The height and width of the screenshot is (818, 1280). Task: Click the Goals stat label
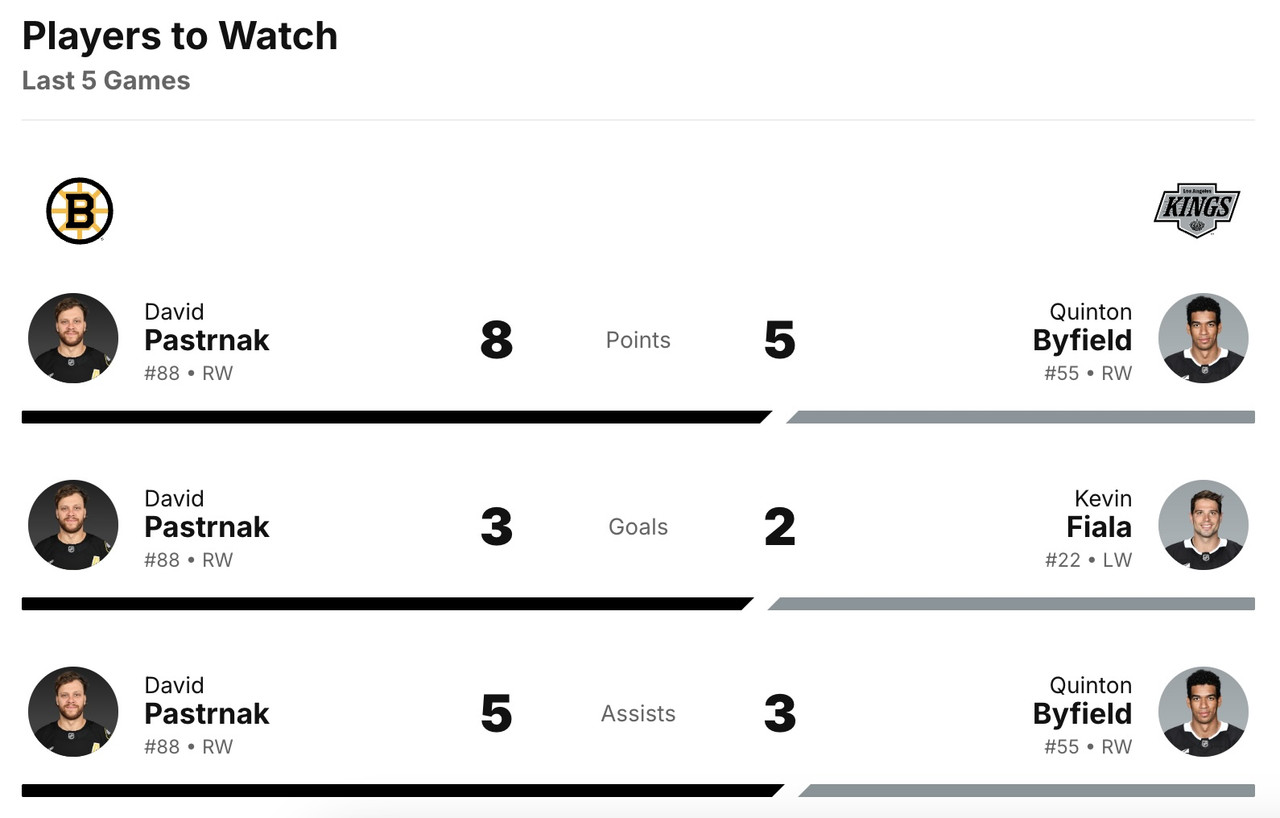tap(638, 527)
